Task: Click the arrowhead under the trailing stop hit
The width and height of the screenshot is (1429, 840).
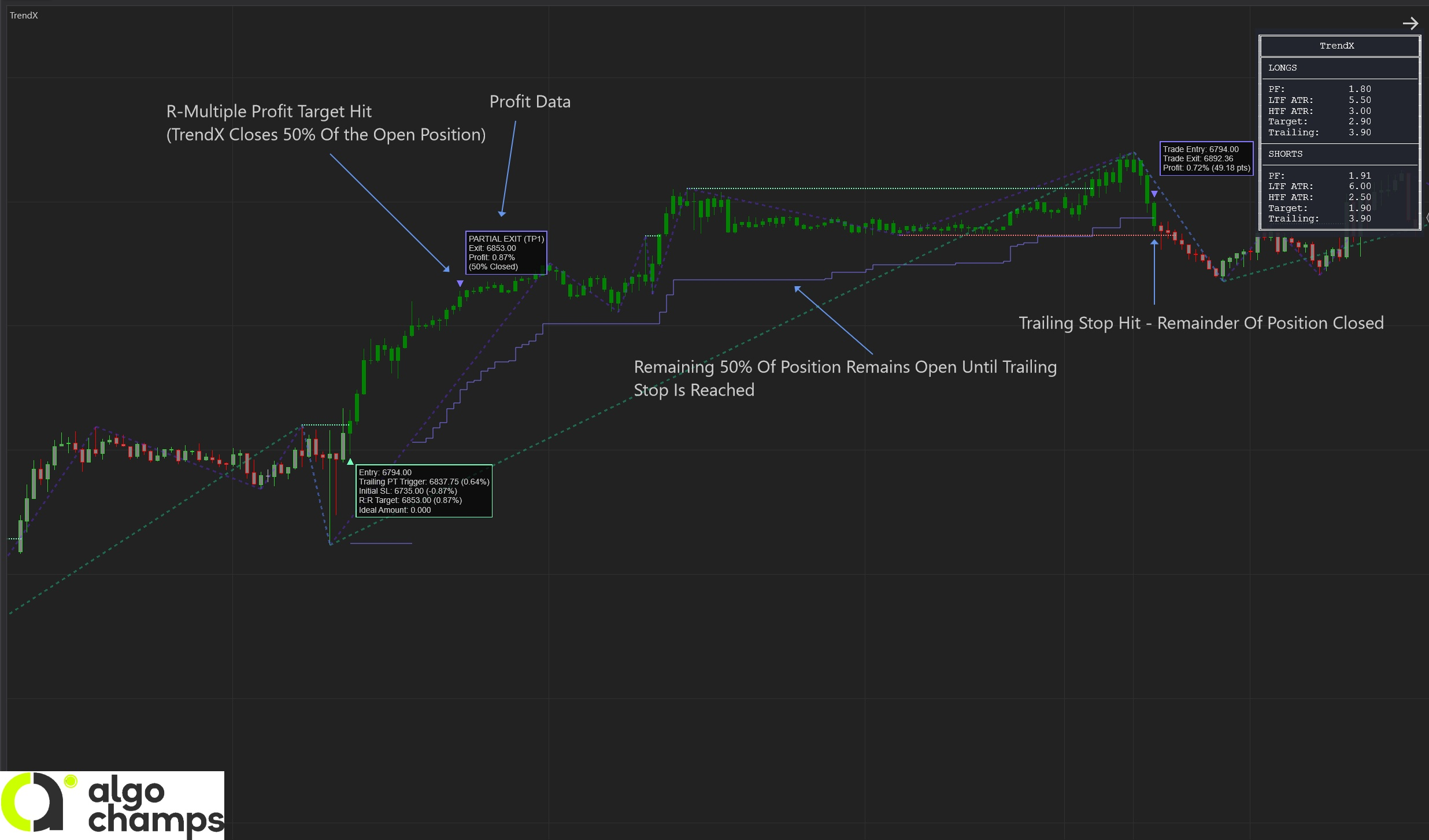Action: (x=1154, y=243)
